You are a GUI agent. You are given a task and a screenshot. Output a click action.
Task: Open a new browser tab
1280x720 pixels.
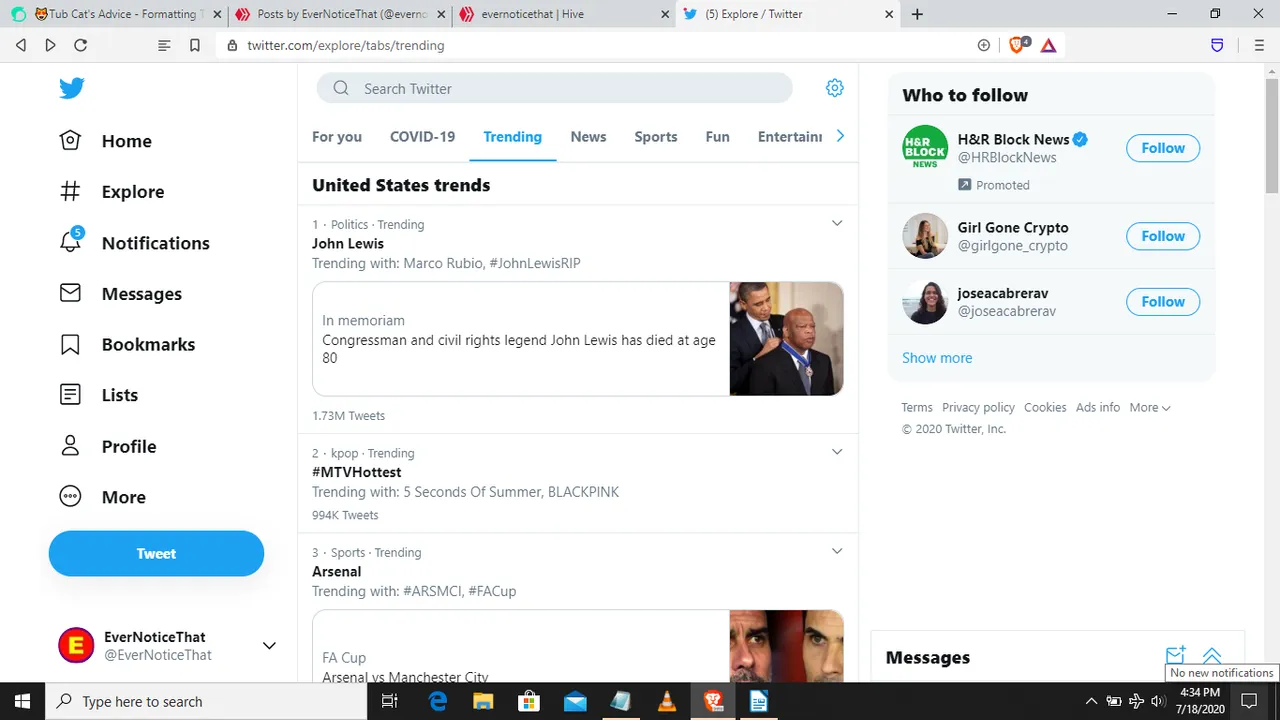pos(917,14)
